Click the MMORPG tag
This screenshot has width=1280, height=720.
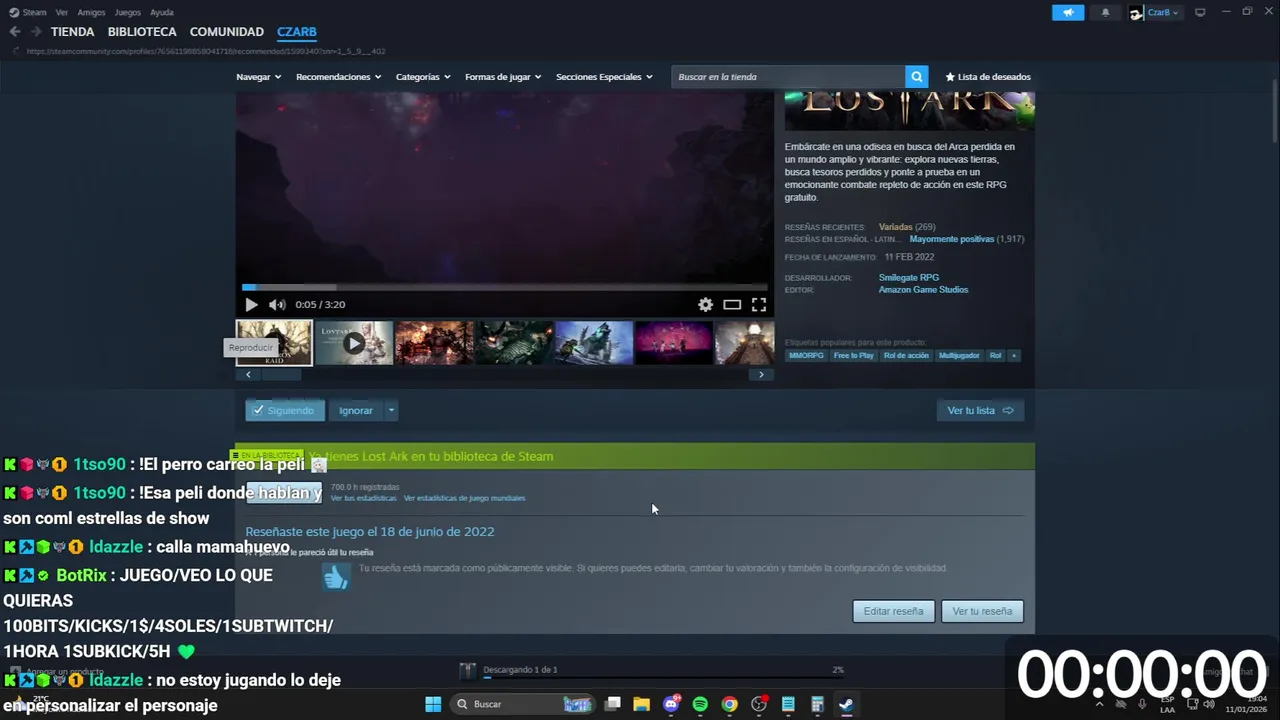pos(806,355)
